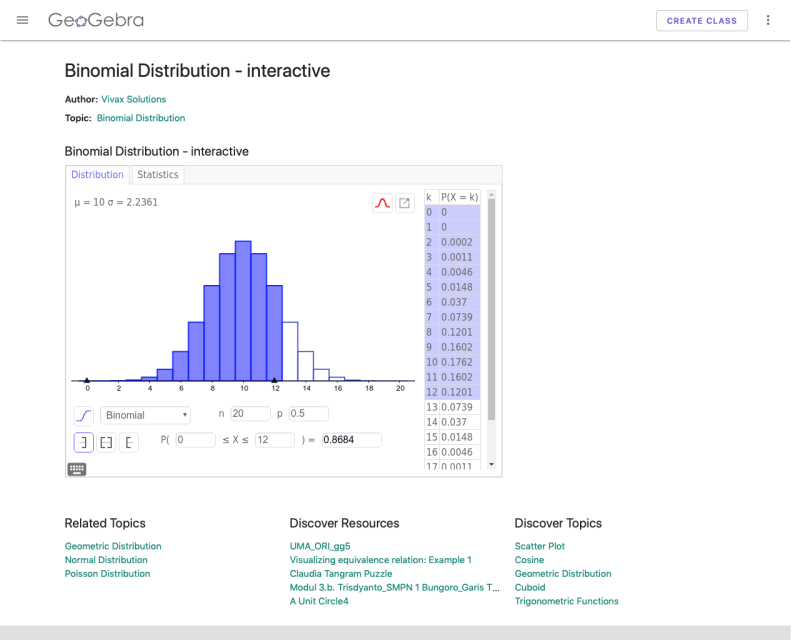800x640 pixels.
Task: Open the Vivax Solutions author link
Action: click(133, 99)
